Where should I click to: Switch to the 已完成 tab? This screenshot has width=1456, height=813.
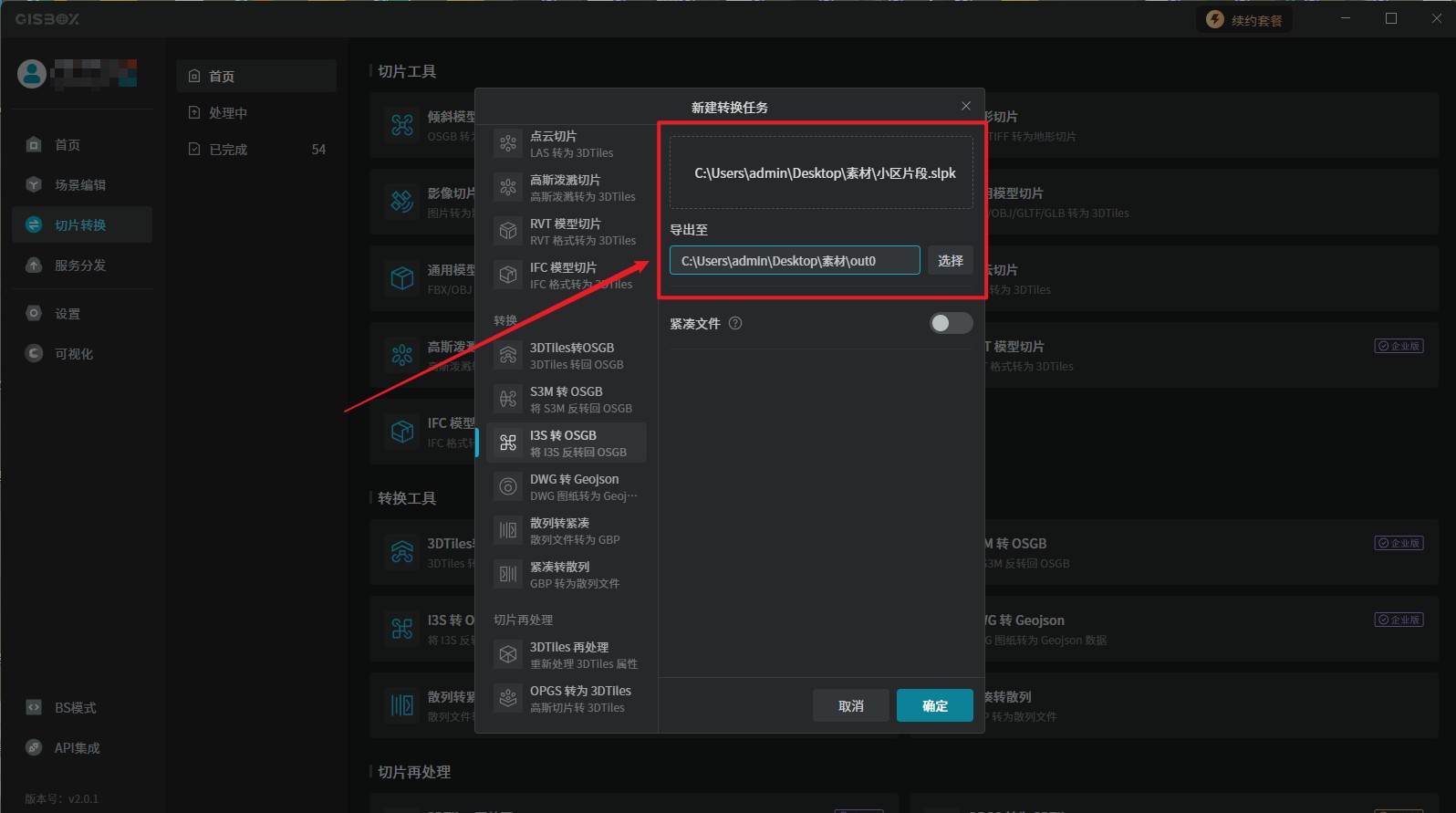[228, 150]
